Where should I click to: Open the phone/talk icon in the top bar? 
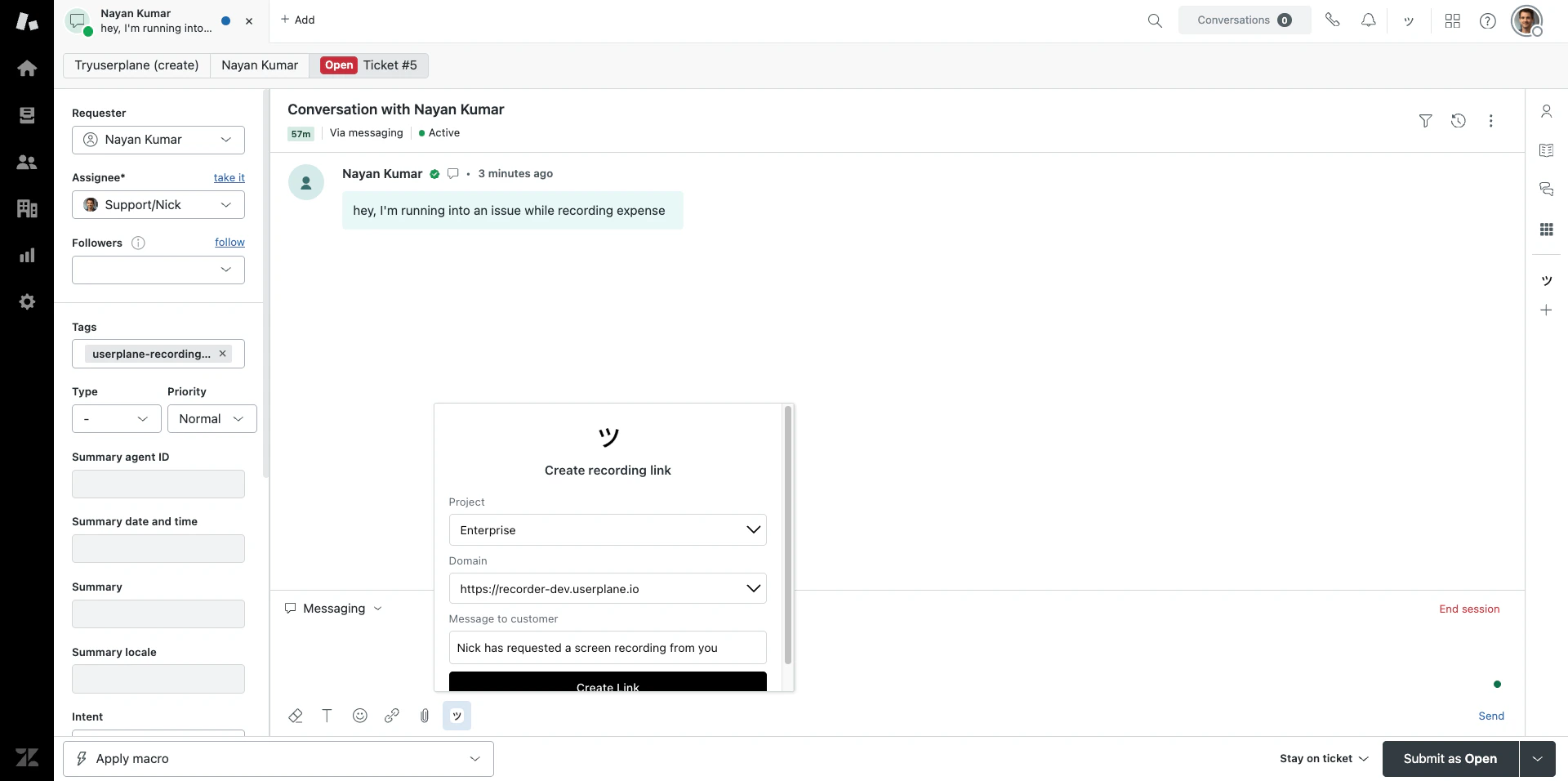(x=1333, y=20)
